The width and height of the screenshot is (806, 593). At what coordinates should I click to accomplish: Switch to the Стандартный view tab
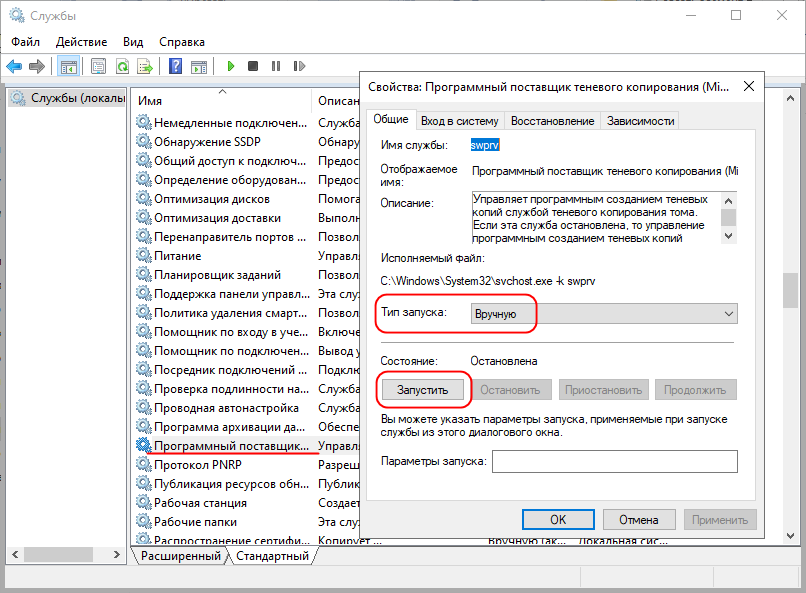click(x=273, y=555)
